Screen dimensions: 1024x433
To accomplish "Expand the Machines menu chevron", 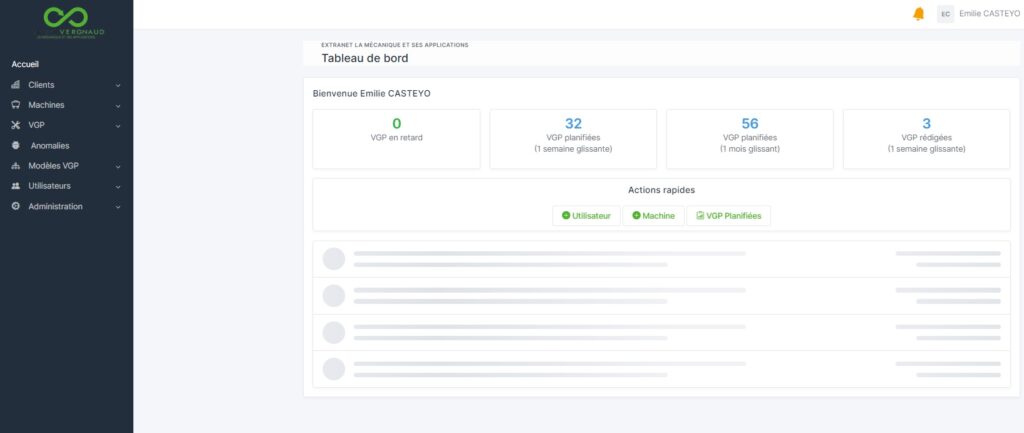I will (x=118, y=106).
